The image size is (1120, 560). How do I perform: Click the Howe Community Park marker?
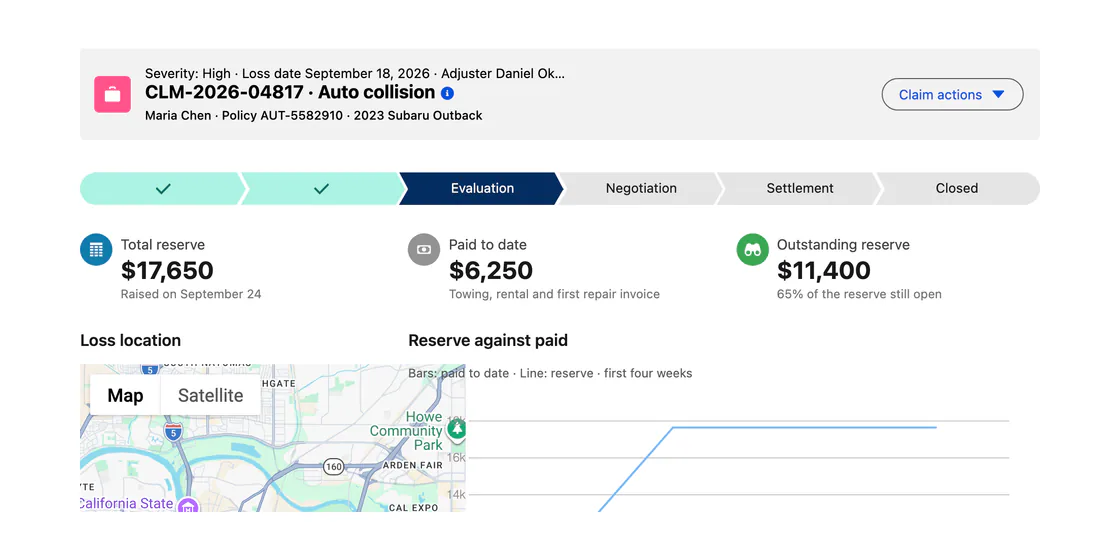456,429
